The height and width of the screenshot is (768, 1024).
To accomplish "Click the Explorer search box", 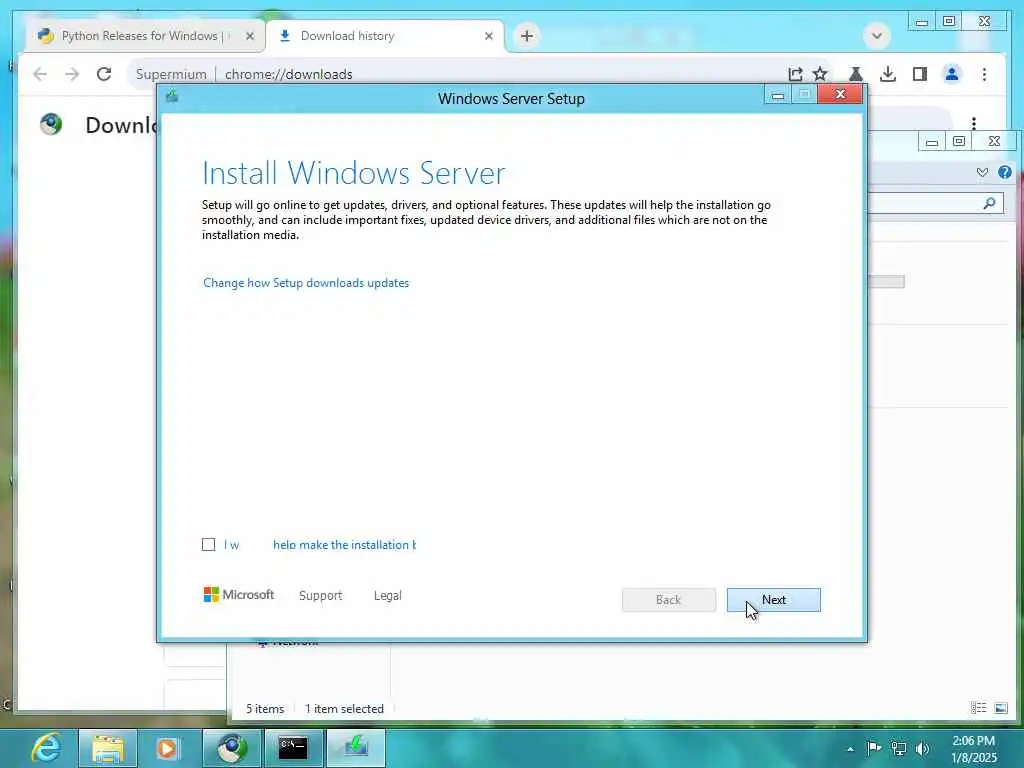I will [937, 204].
